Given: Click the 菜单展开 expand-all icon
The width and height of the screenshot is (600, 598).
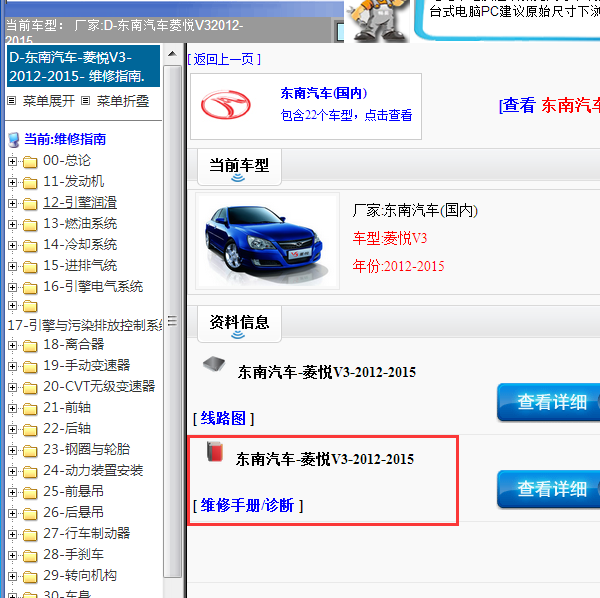Looking at the screenshot, I should pos(12,101).
